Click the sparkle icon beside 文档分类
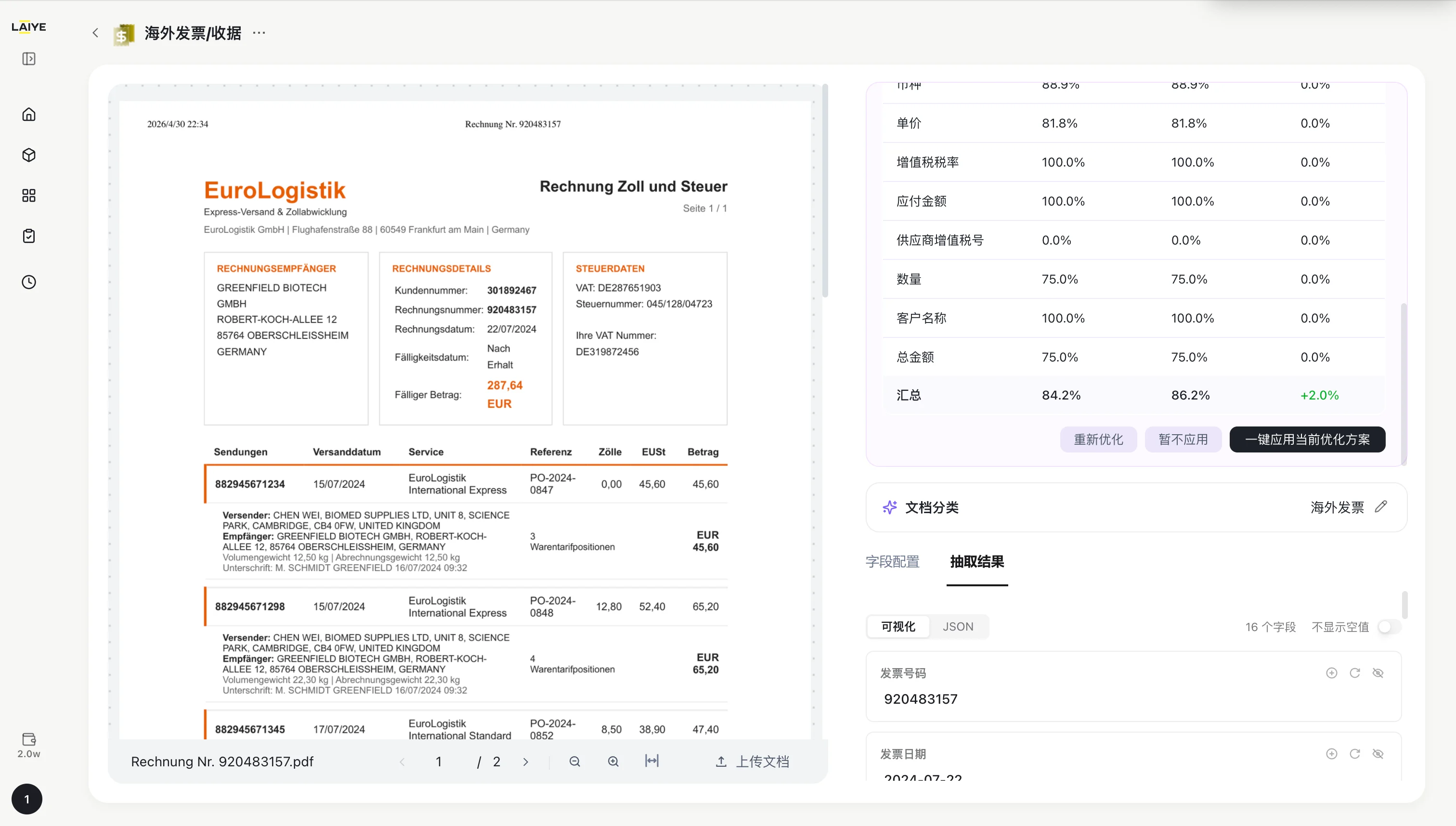 889,507
